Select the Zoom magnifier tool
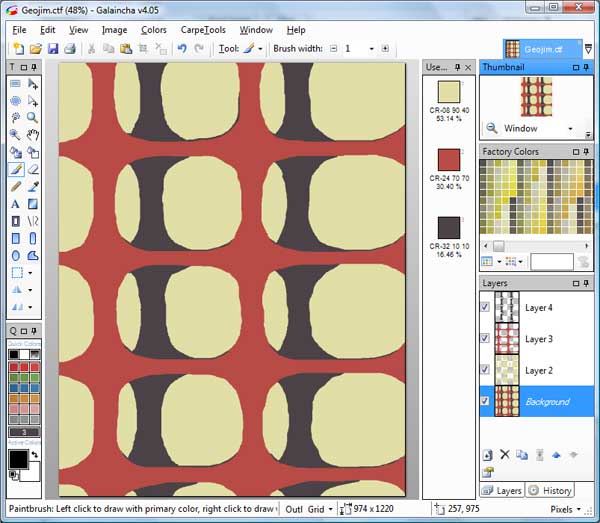The image size is (600, 523). click(33, 117)
